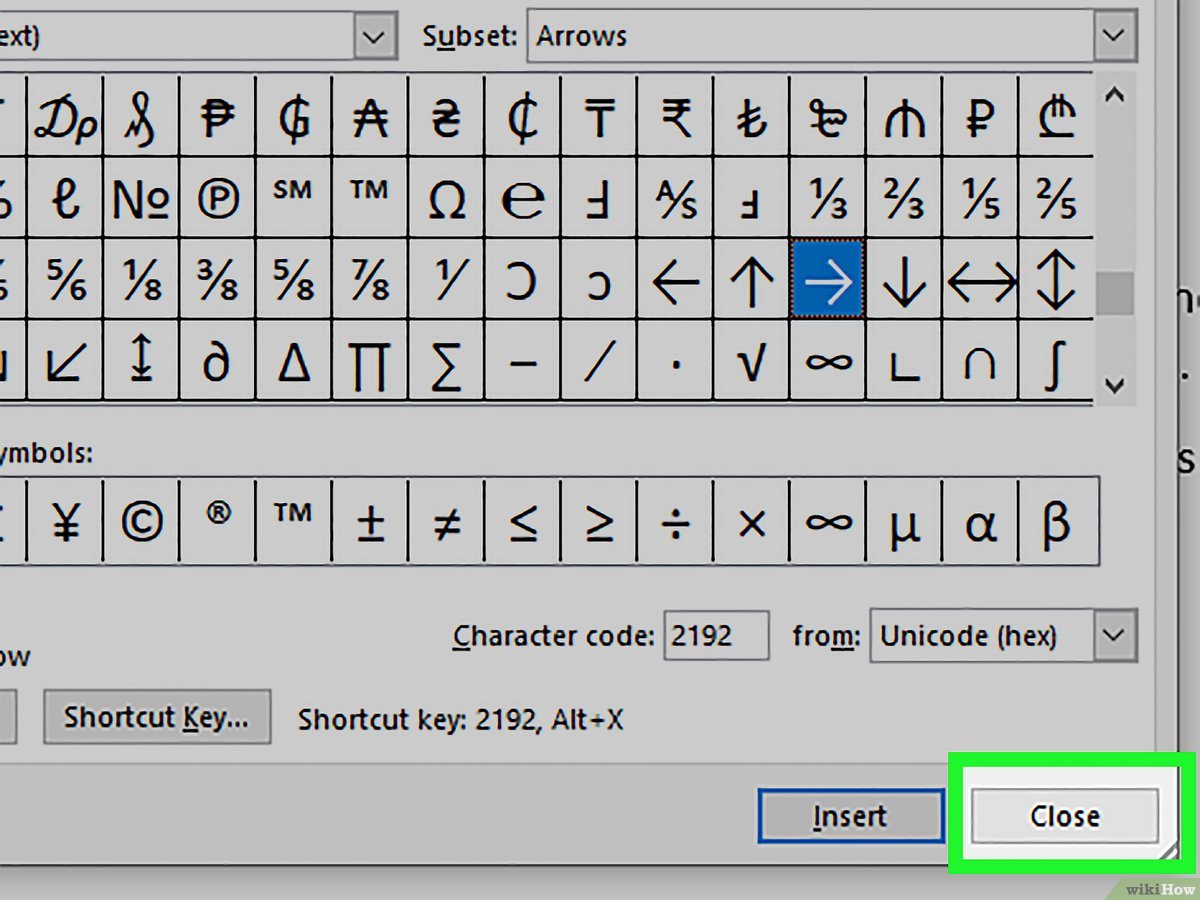The width and height of the screenshot is (1200, 900).
Task: Select the left-right double arrow symbol
Action: click(980, 281)
